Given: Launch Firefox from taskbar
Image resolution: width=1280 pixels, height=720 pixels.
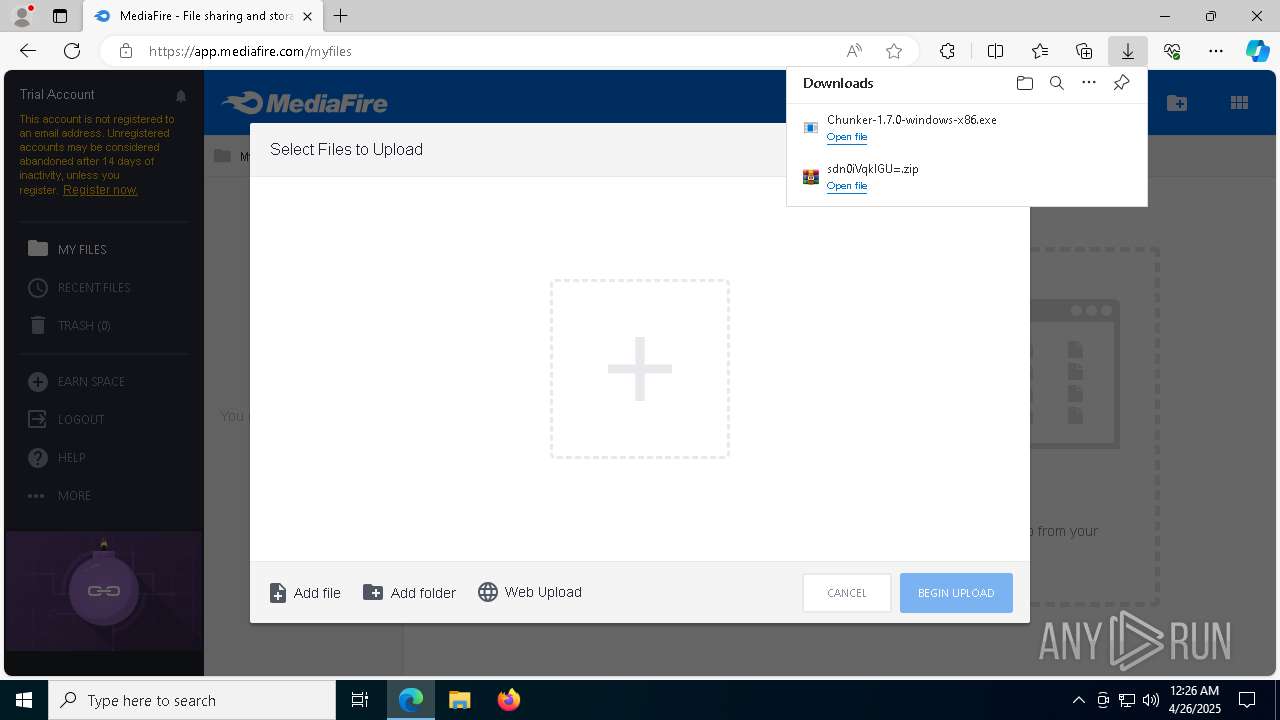Looking at the screenshot, I should [x=508, y=700].
